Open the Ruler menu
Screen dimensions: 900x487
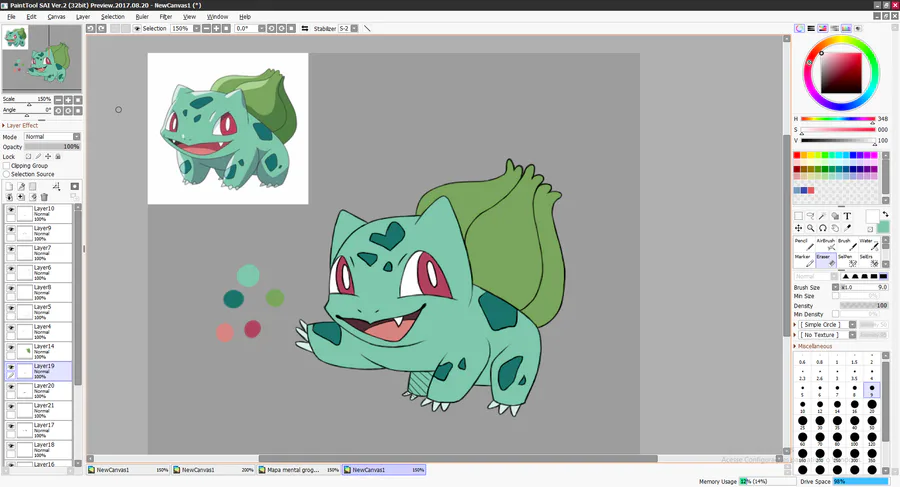[x=142, y=17]
